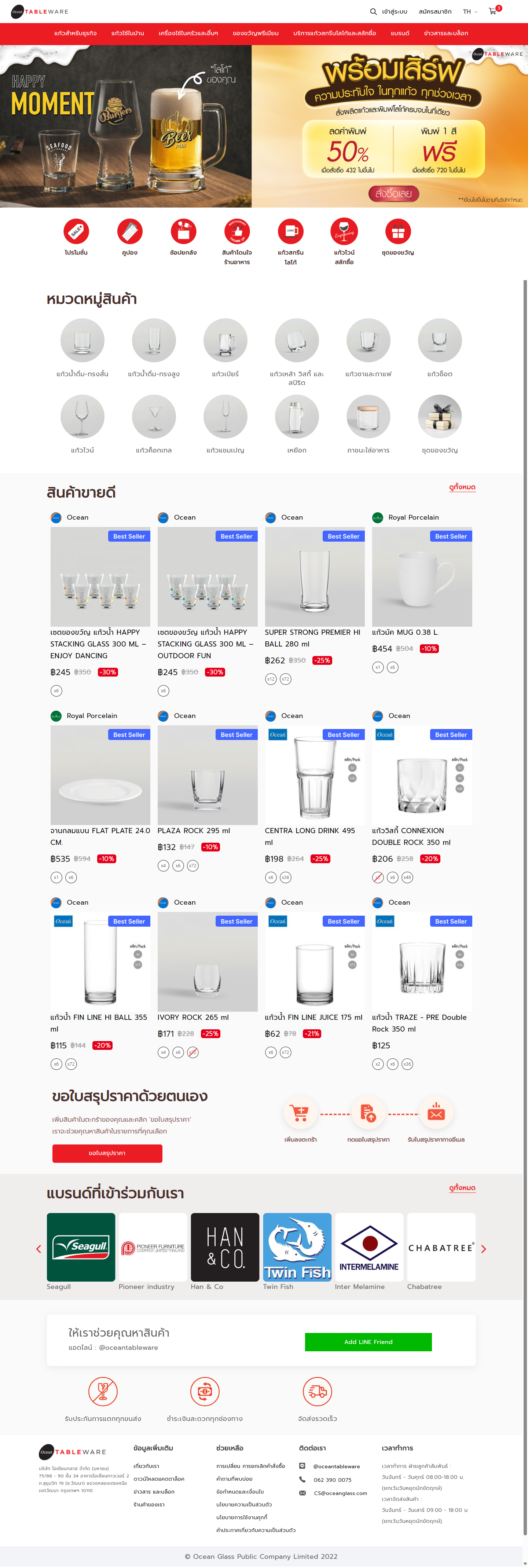Viewport: 528px width, 1568px height.
Task: Expand the TH language dropdown
Action: click(x=470, y=12)
